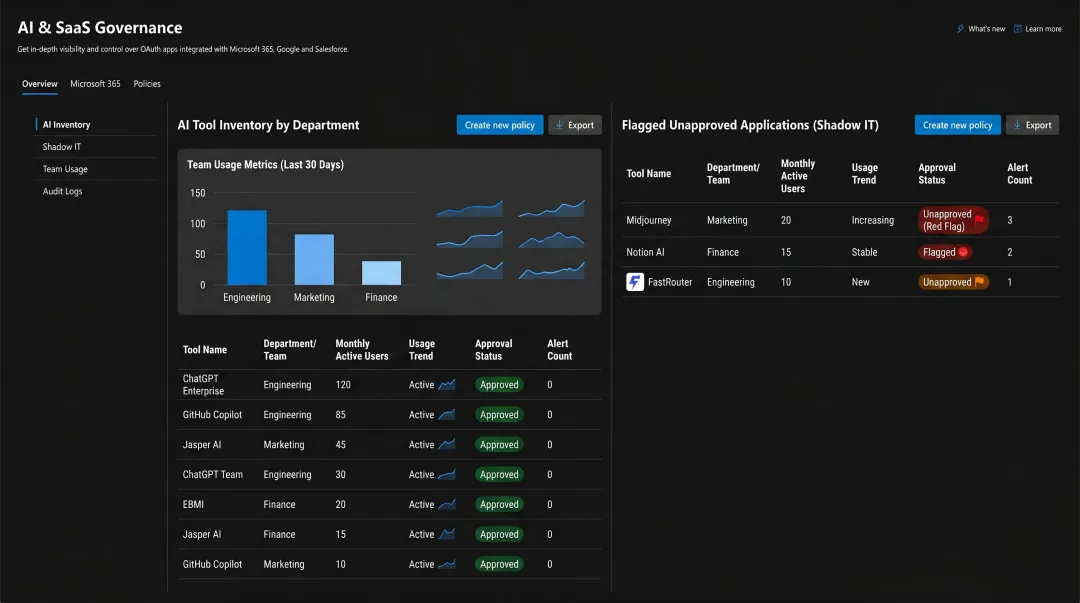Click the ChatGPT Enterprise tool name

point(203,385)
